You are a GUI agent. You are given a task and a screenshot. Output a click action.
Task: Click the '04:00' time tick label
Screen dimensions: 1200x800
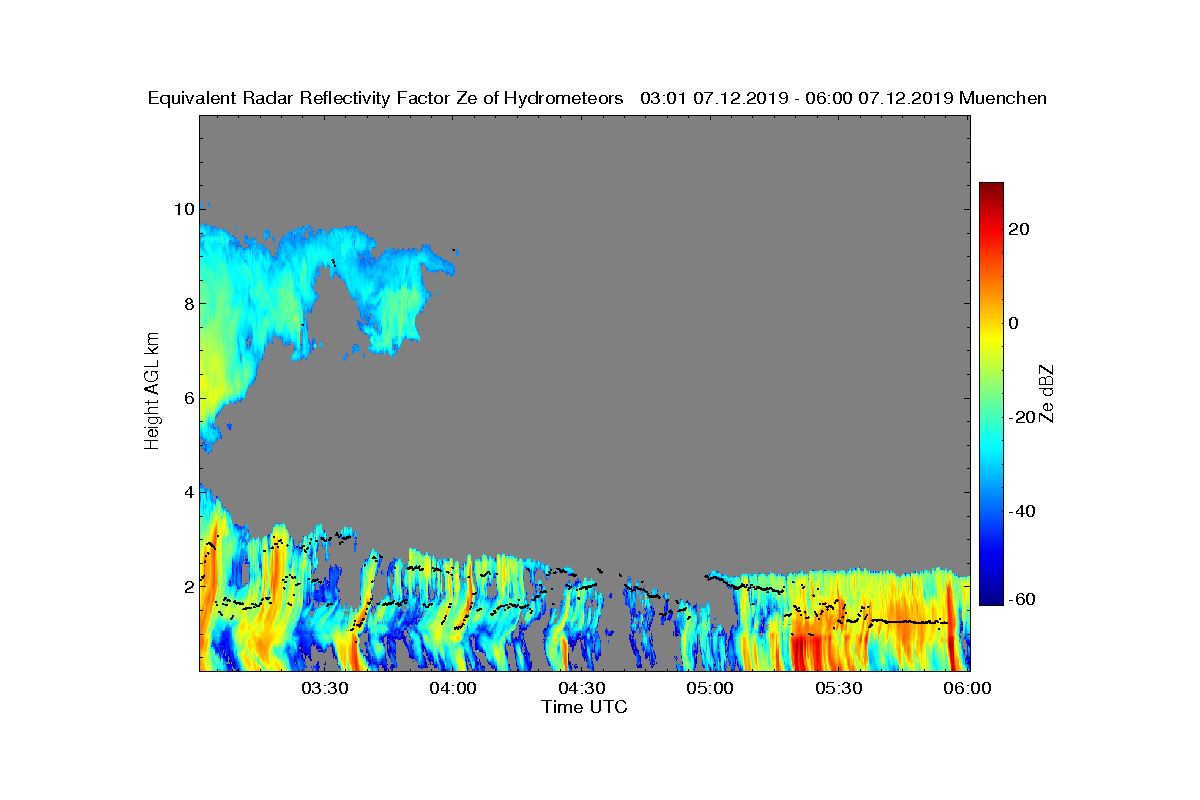[453, 689]
